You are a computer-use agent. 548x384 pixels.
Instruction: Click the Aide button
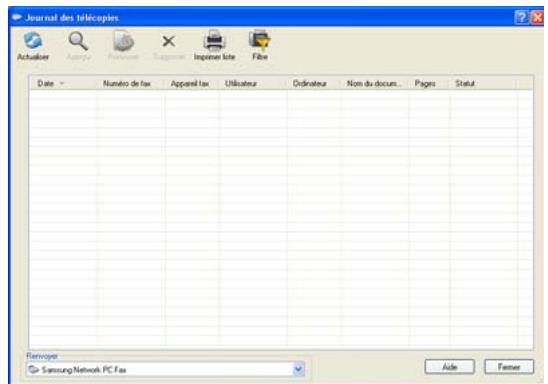(x=449, y=367)
